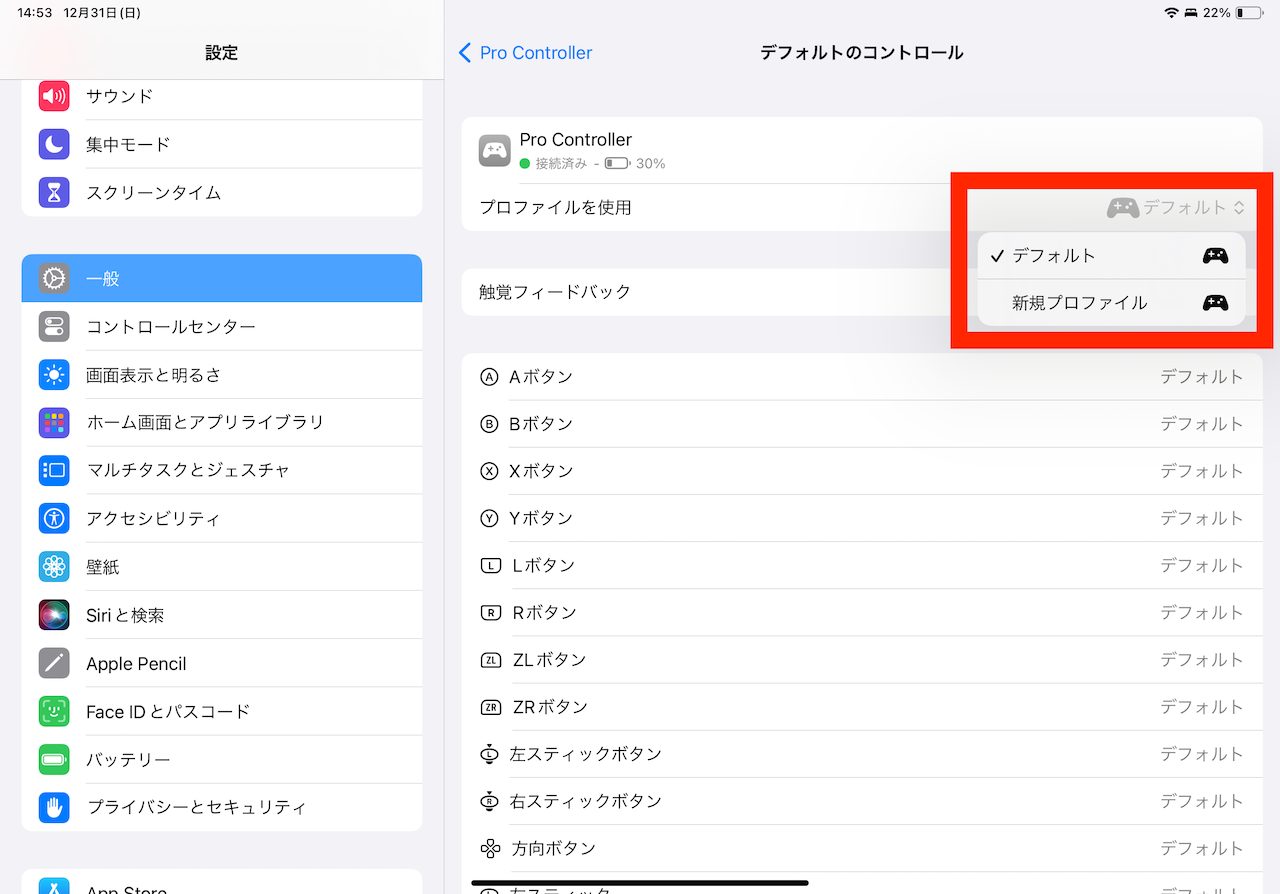Tap the Apple Pencil icon

pyautogui.click(x=54, y=663)
